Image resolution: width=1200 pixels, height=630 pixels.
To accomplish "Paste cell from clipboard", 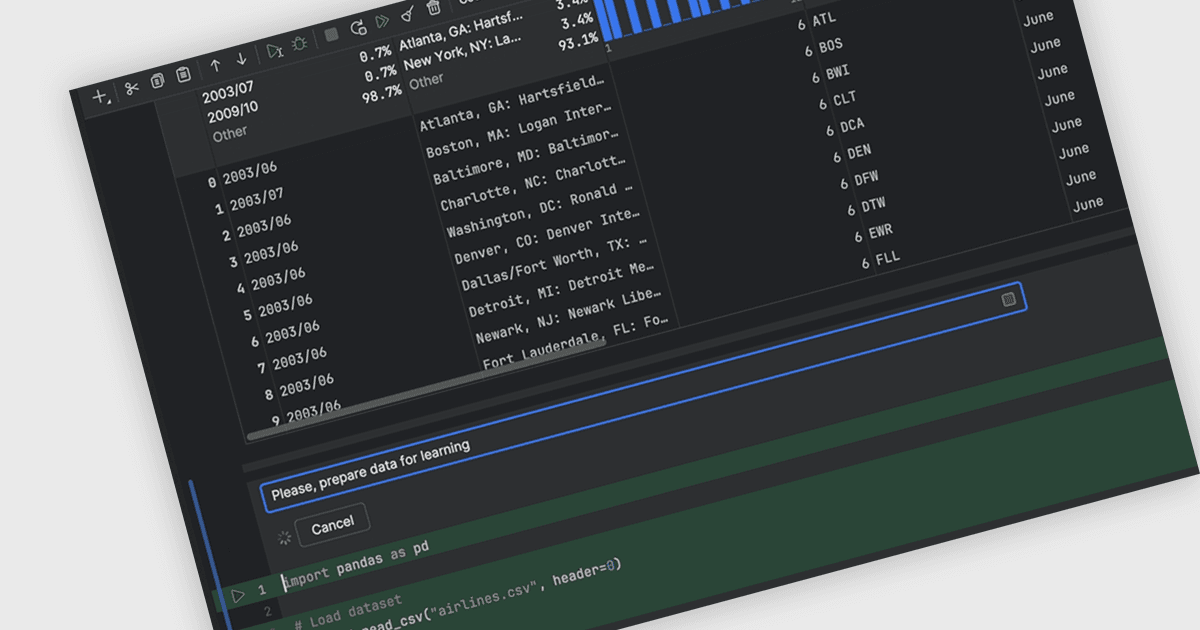I will pos(183,75).
